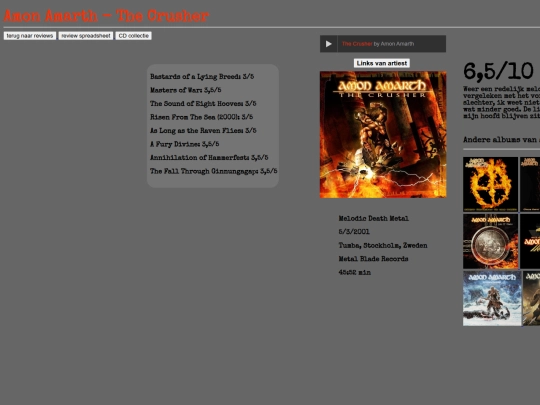Click the '6,5/10' rating score
Viewport: 540px width, 405px height.
[x=498, y=72]
